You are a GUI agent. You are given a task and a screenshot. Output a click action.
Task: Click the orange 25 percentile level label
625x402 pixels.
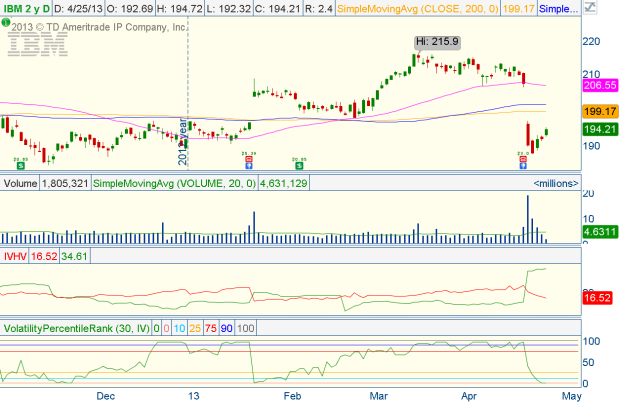(195, 328)
